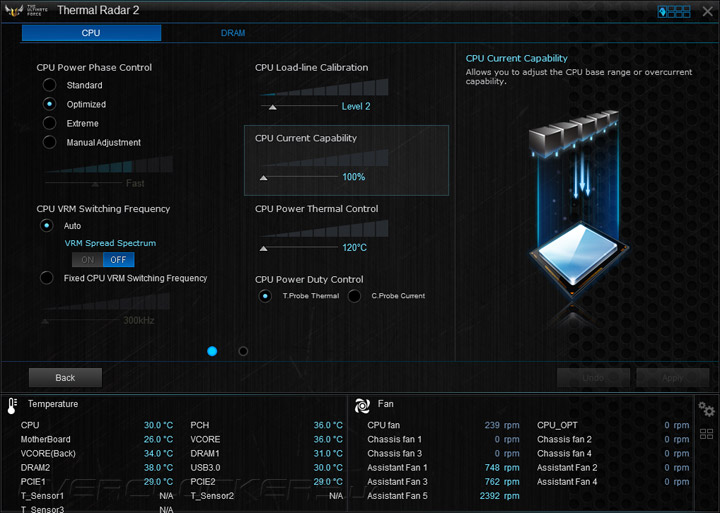Image resolution: width=720 pixels, height=513 pixels.
Task: Click the MotherBoard temperature 26.0 °C
Action: 158,440
